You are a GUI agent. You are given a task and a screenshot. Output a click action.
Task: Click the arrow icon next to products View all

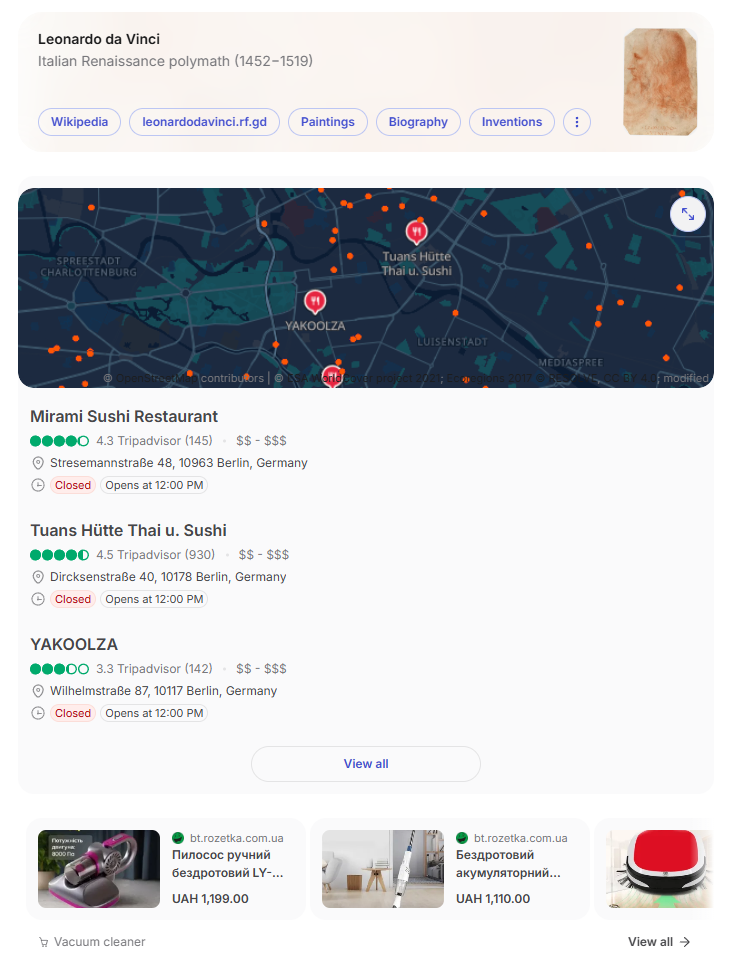[x=685, y=942]
